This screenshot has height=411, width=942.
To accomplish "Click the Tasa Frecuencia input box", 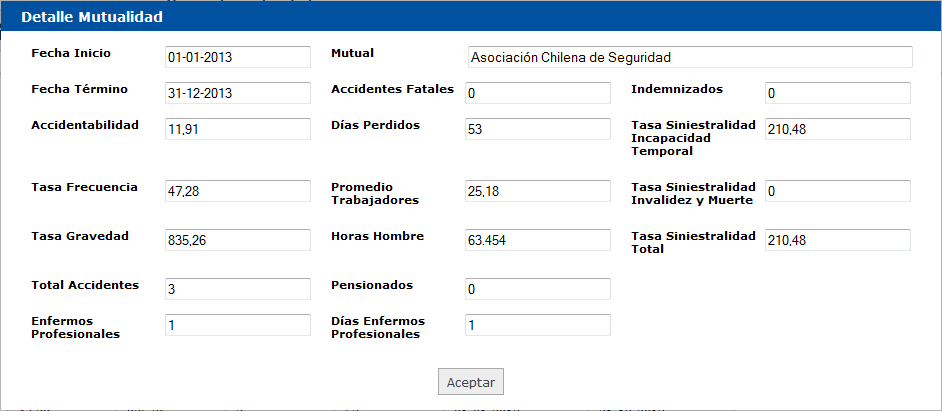I will [x=238, y=191].
